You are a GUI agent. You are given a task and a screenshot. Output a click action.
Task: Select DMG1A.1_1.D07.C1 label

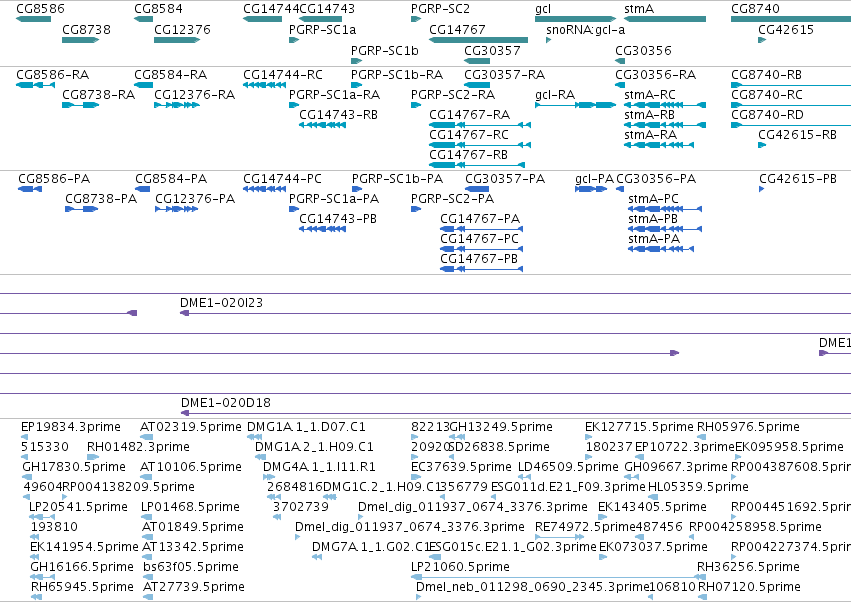coord(306,427)
